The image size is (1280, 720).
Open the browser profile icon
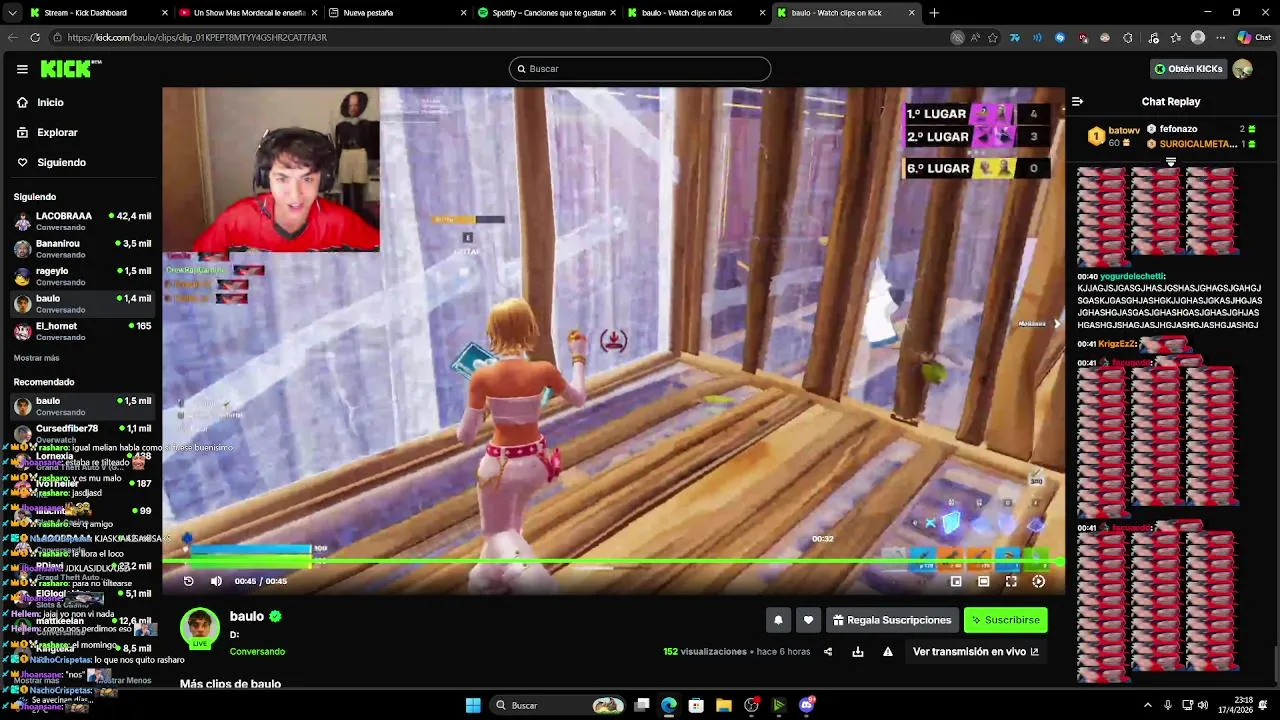click(x=1198, y=37)
